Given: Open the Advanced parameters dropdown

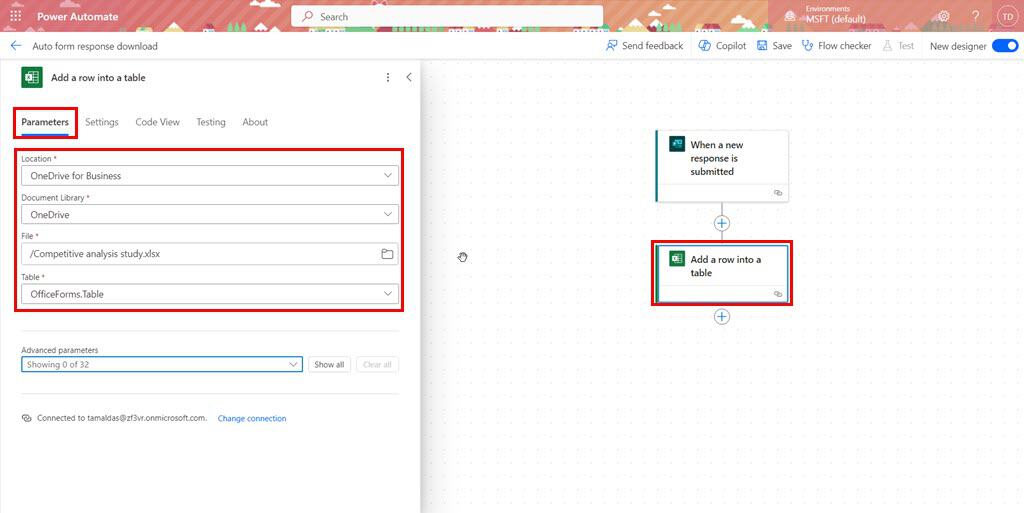Looking at the screenshot, I should (x=162, y=364).
